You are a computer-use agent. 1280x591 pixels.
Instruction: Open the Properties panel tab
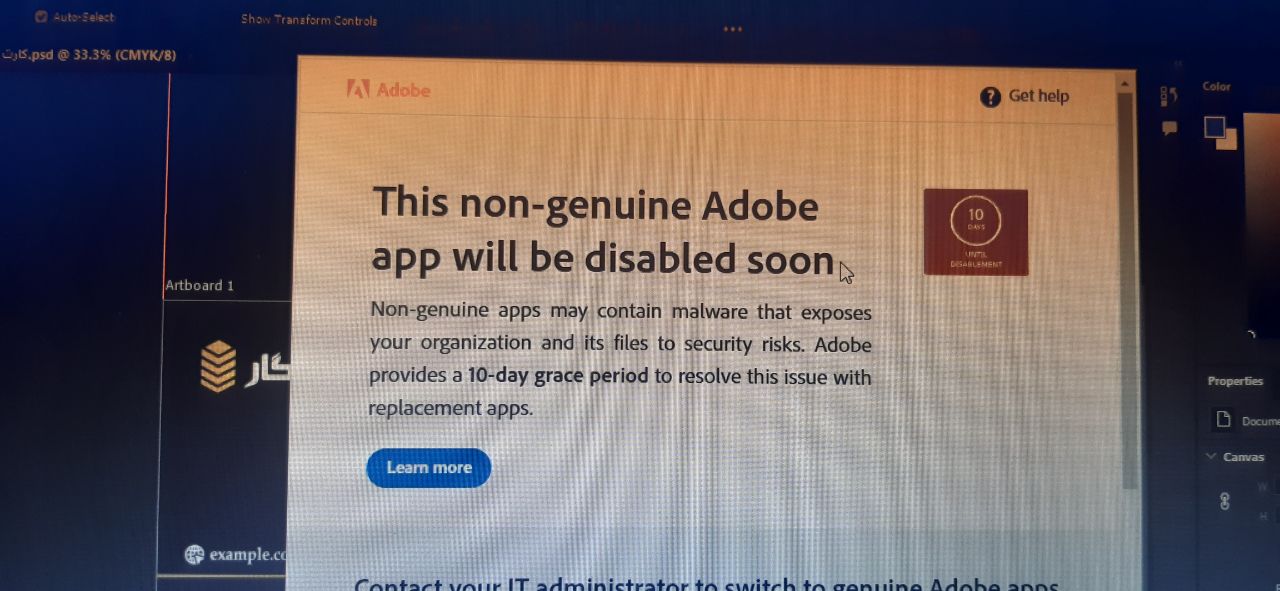click(1235, 381)
